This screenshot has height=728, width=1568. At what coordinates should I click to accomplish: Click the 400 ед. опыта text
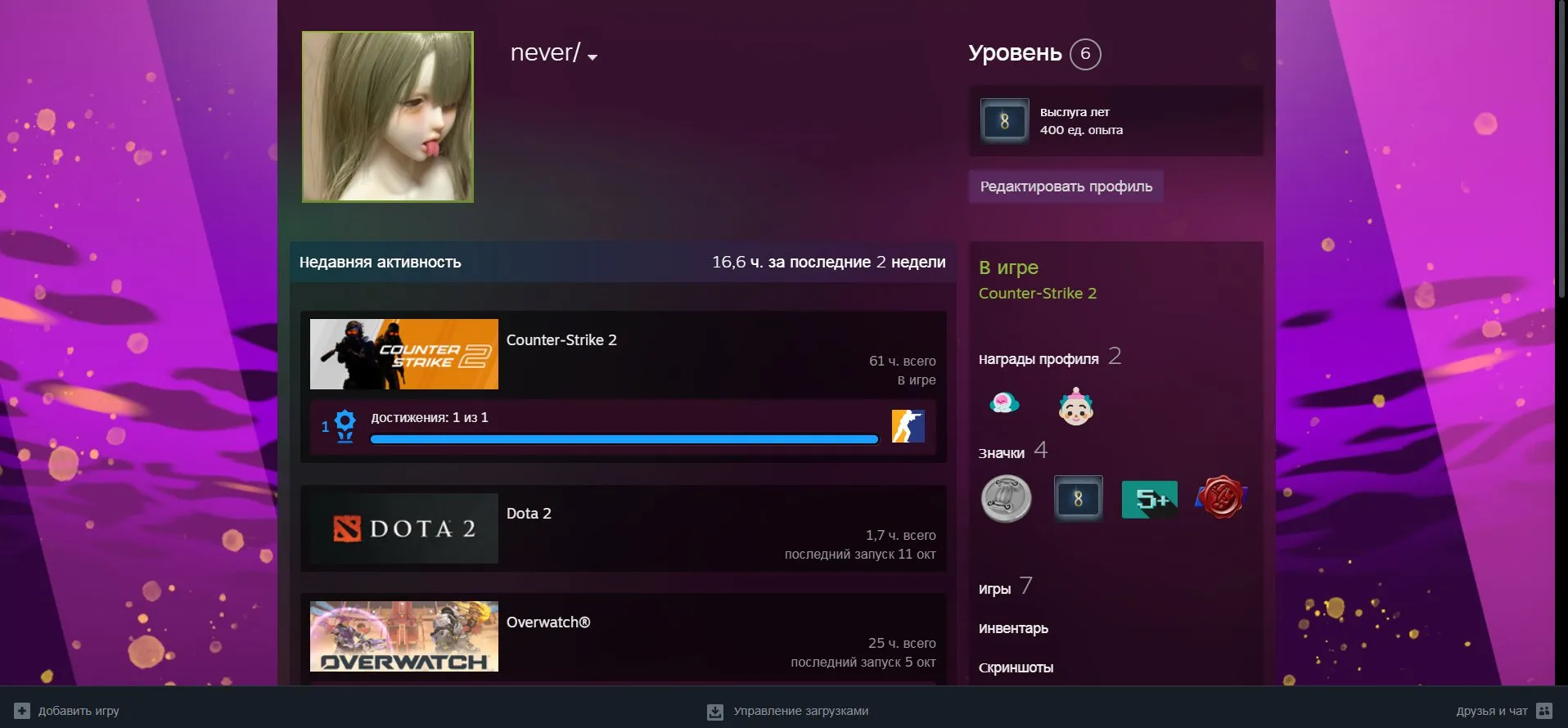1081,130
